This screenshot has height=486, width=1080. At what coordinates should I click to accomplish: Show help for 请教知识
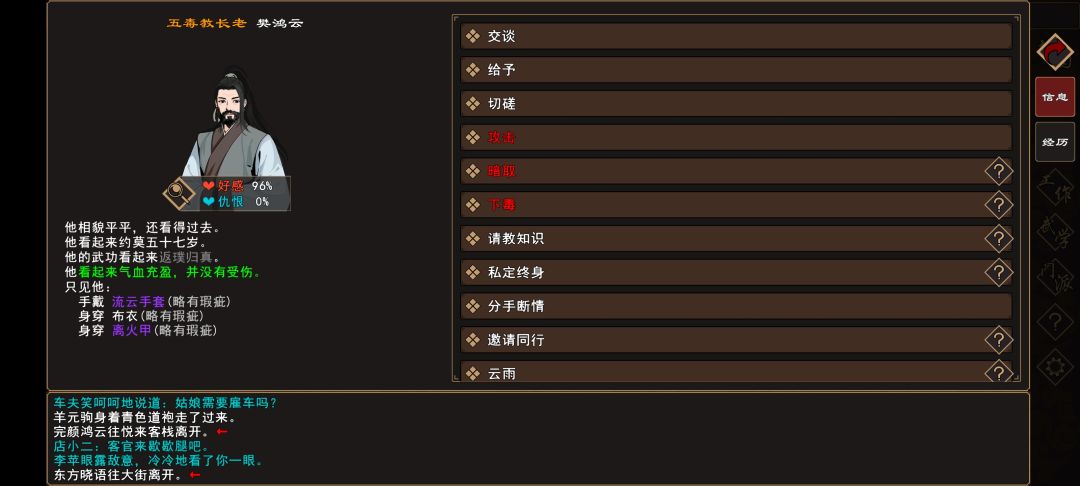(998, 239)
